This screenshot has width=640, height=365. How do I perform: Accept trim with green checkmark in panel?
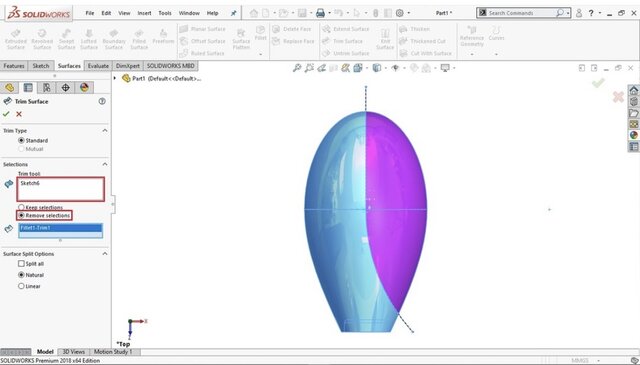(x=6, y=114)
